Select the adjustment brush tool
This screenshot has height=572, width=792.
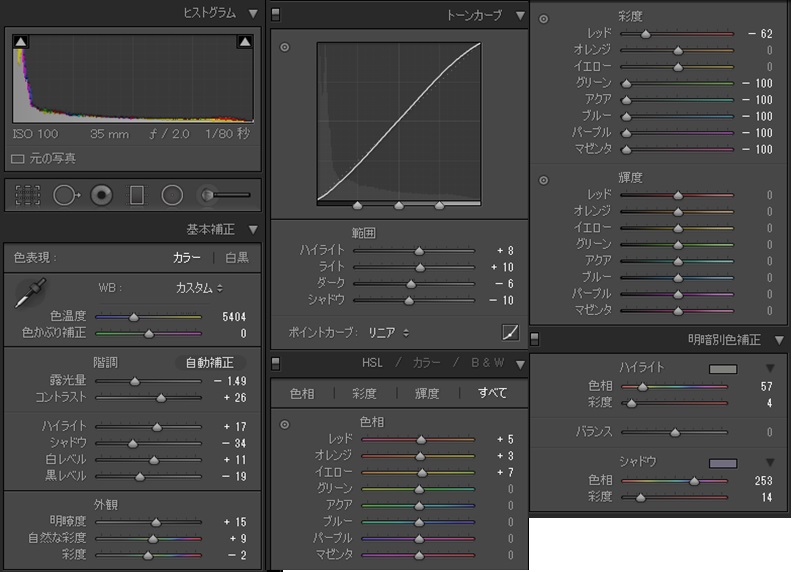pos(225,195)
